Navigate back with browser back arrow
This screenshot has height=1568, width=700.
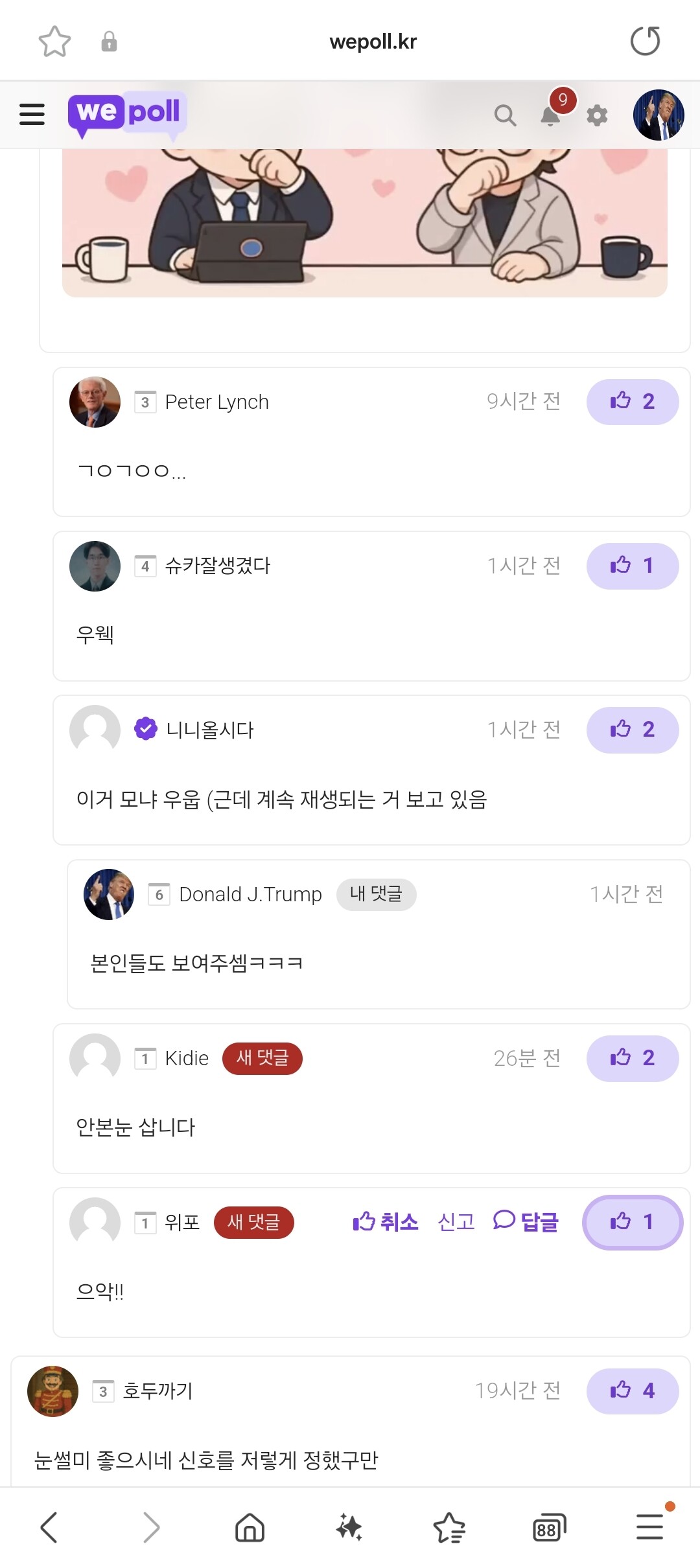49,1527
